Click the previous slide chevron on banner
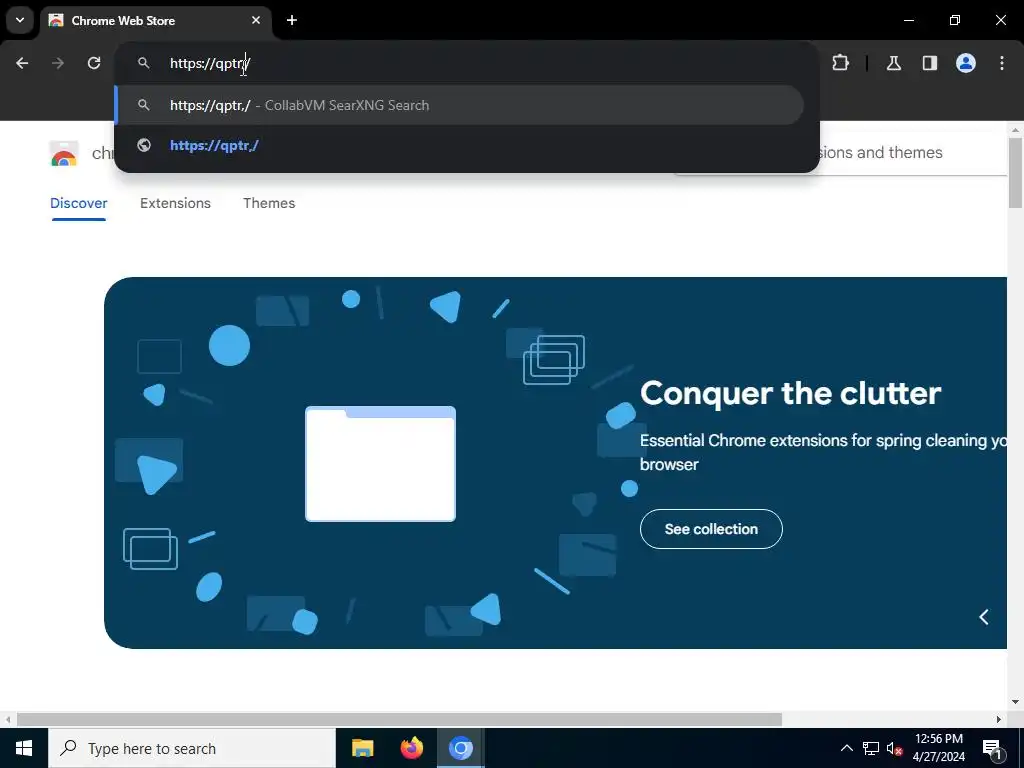1024x768 pixels. (984, 616)
